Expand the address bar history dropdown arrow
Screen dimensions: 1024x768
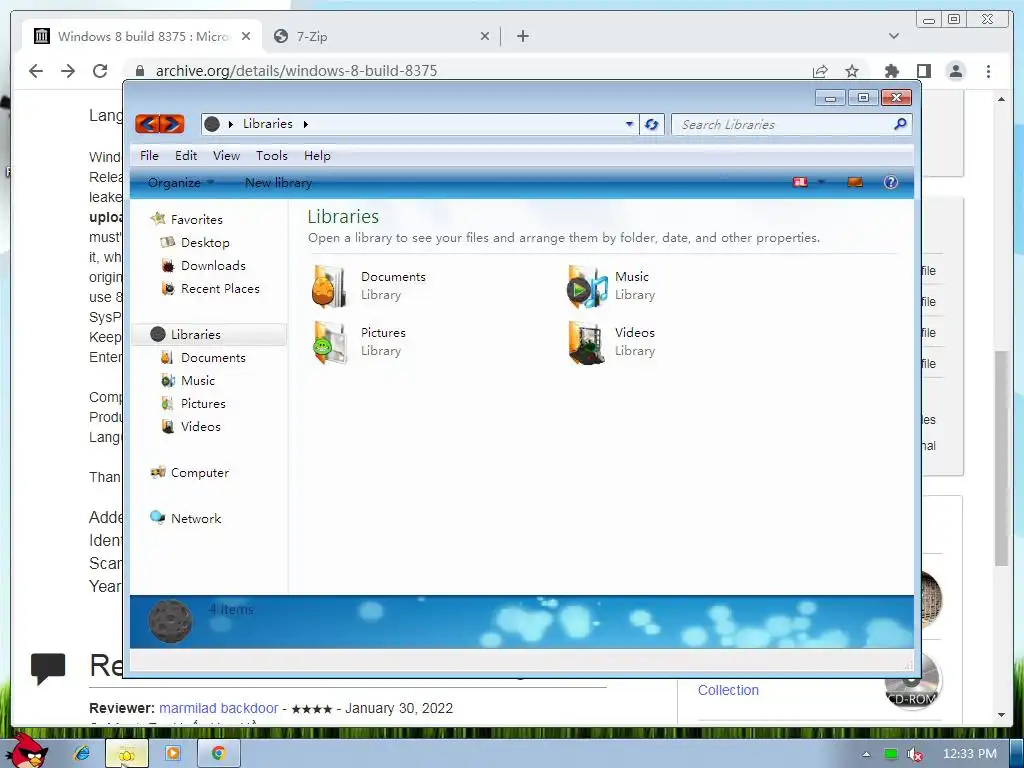click(x=630, y=123)
